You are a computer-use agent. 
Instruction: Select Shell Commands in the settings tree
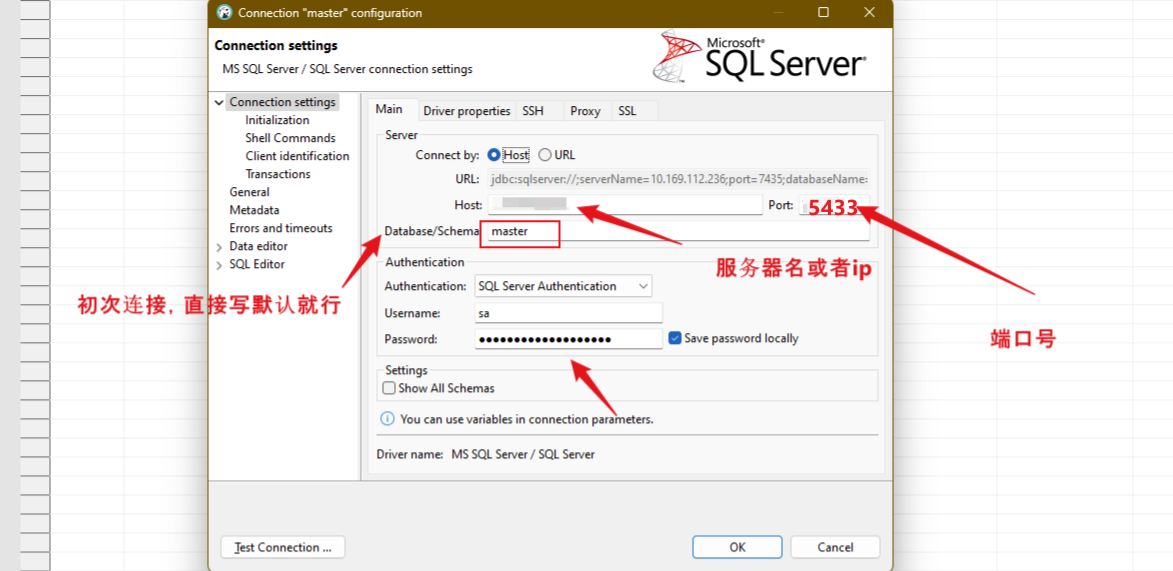pos(290,138)
